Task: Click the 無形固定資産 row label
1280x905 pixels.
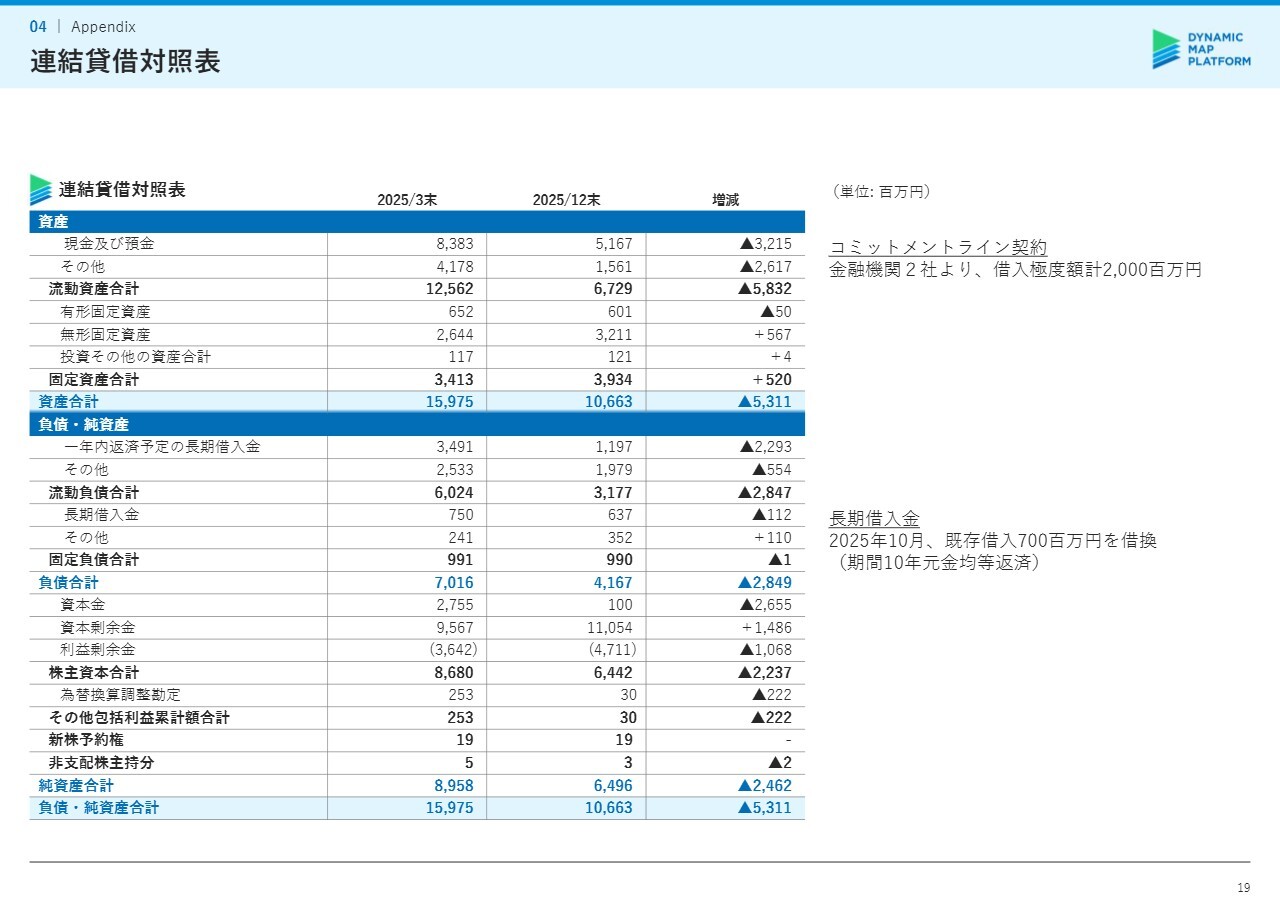Action: (x=105, y=334)
